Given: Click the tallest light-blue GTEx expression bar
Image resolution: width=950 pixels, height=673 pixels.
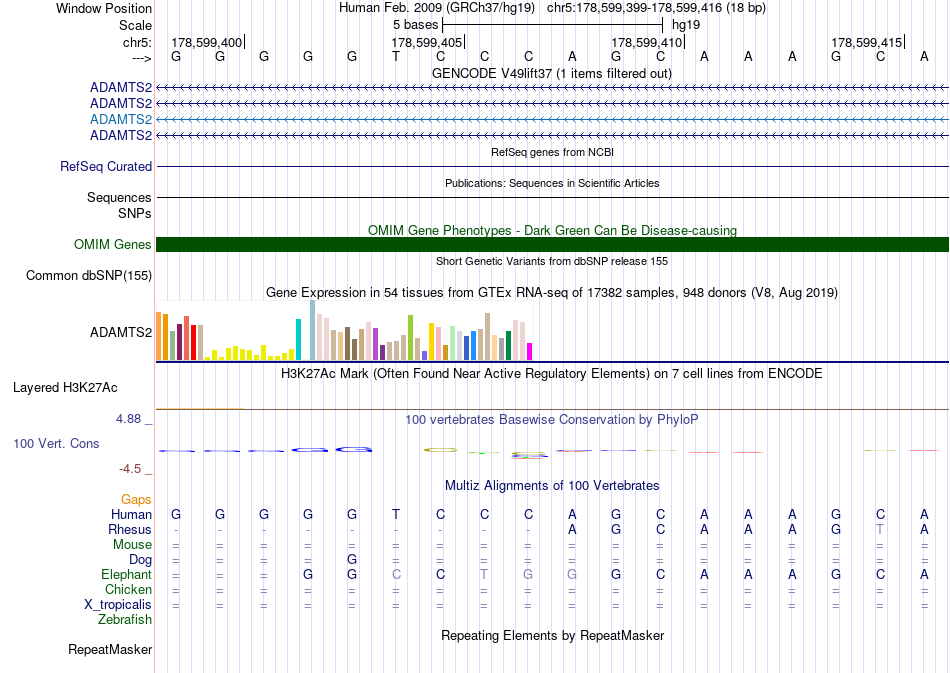Looking at the screenshot, I should coord(313,330).
